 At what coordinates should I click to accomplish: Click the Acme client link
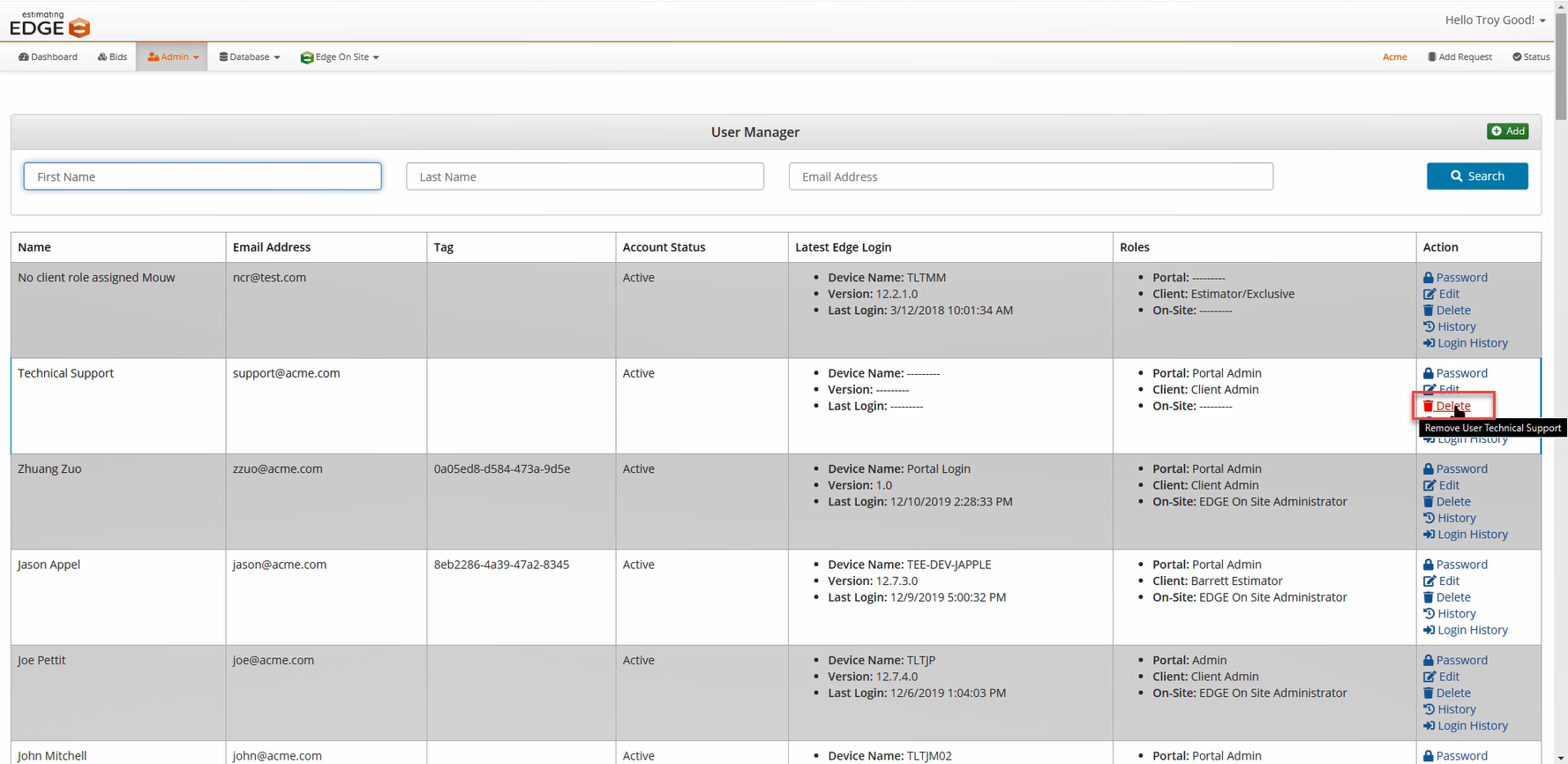click(1394, 56)
